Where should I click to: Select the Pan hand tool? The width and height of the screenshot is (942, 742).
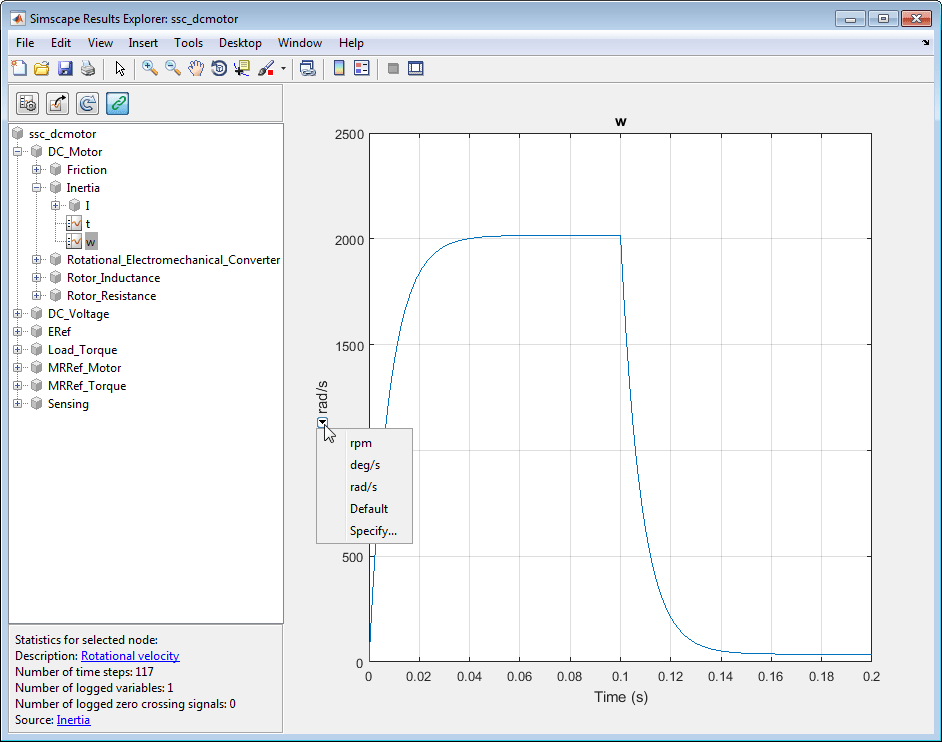196,69
